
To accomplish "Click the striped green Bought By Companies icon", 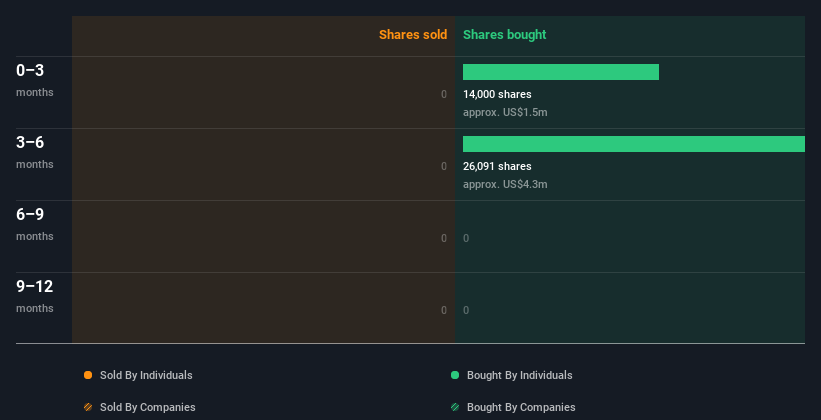I will tap(455, 407).
